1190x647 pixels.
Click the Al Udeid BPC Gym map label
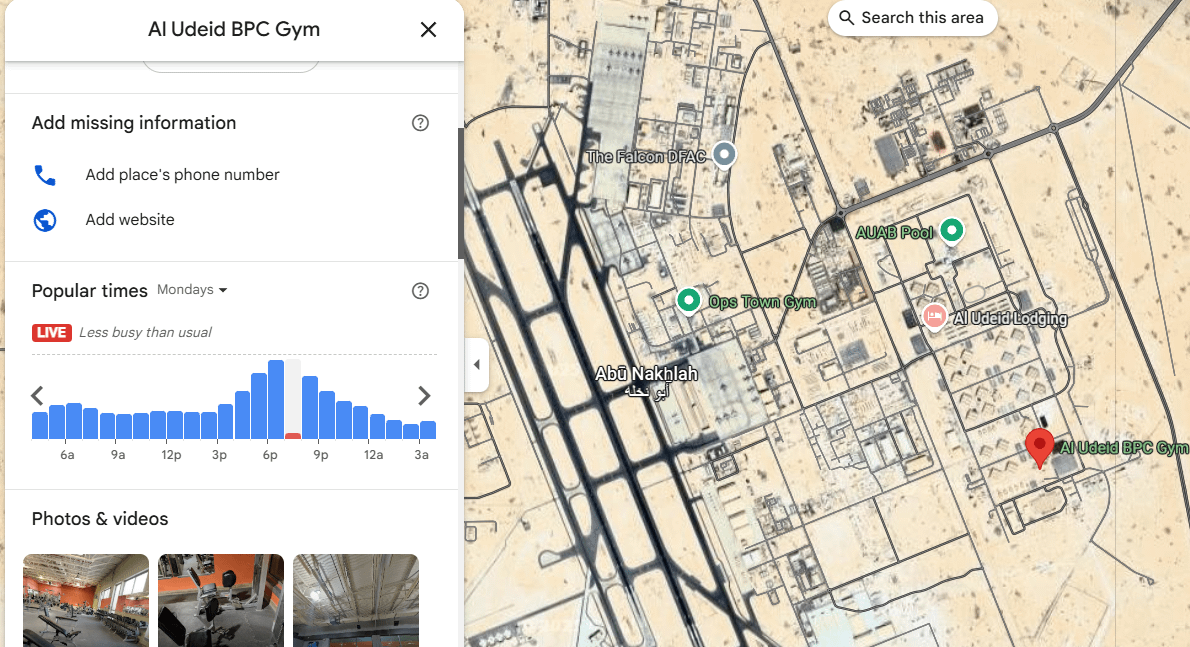coord(1123,448)
